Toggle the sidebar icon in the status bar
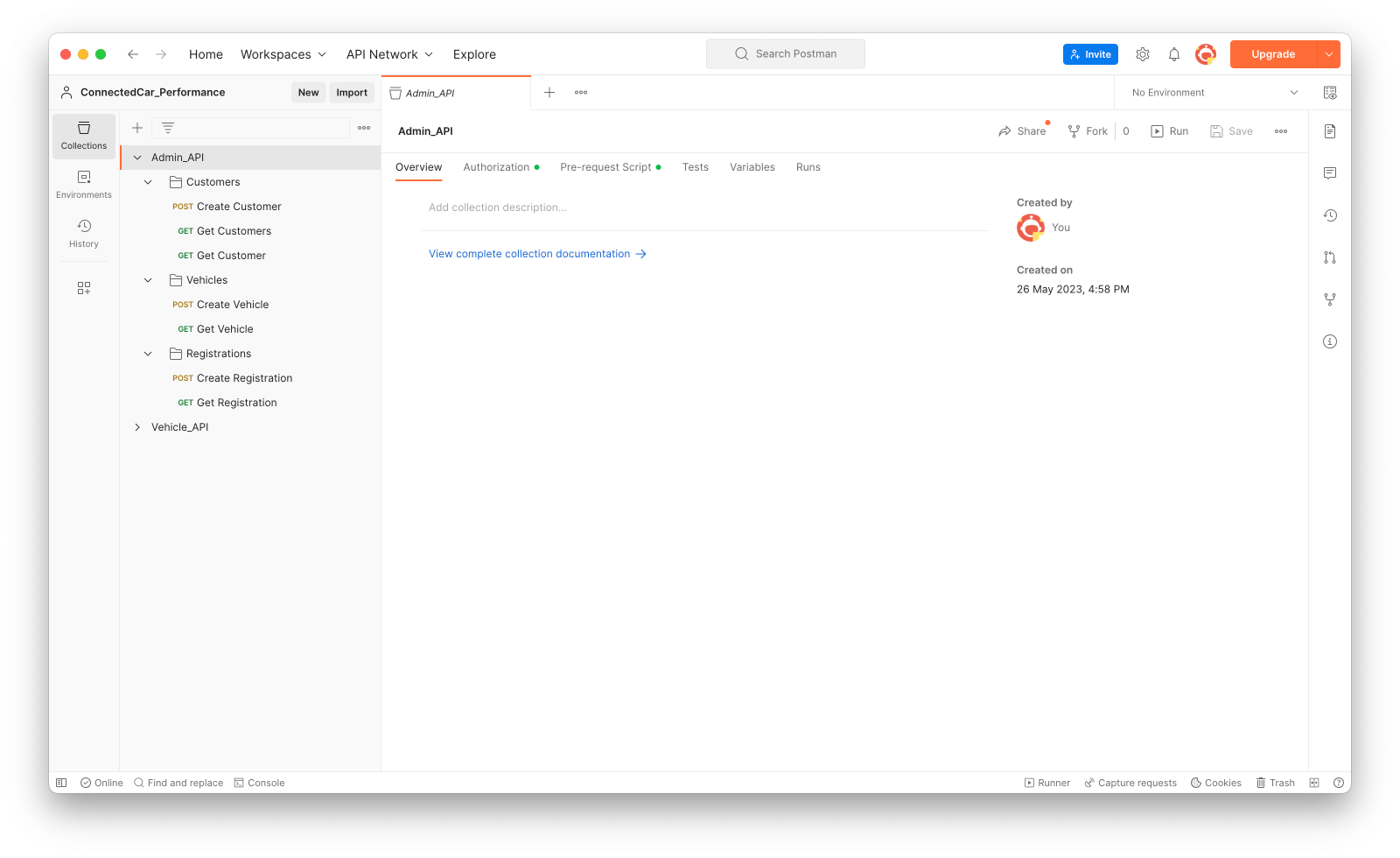This screenshot has height=858, width=1400. coord(61,783)
